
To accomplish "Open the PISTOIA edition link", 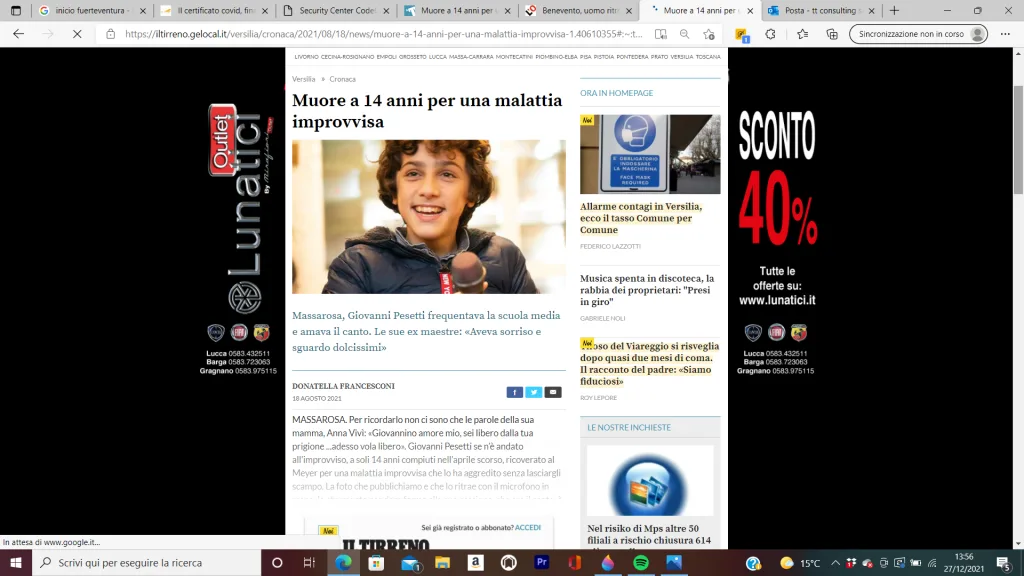I will point(603,57).
